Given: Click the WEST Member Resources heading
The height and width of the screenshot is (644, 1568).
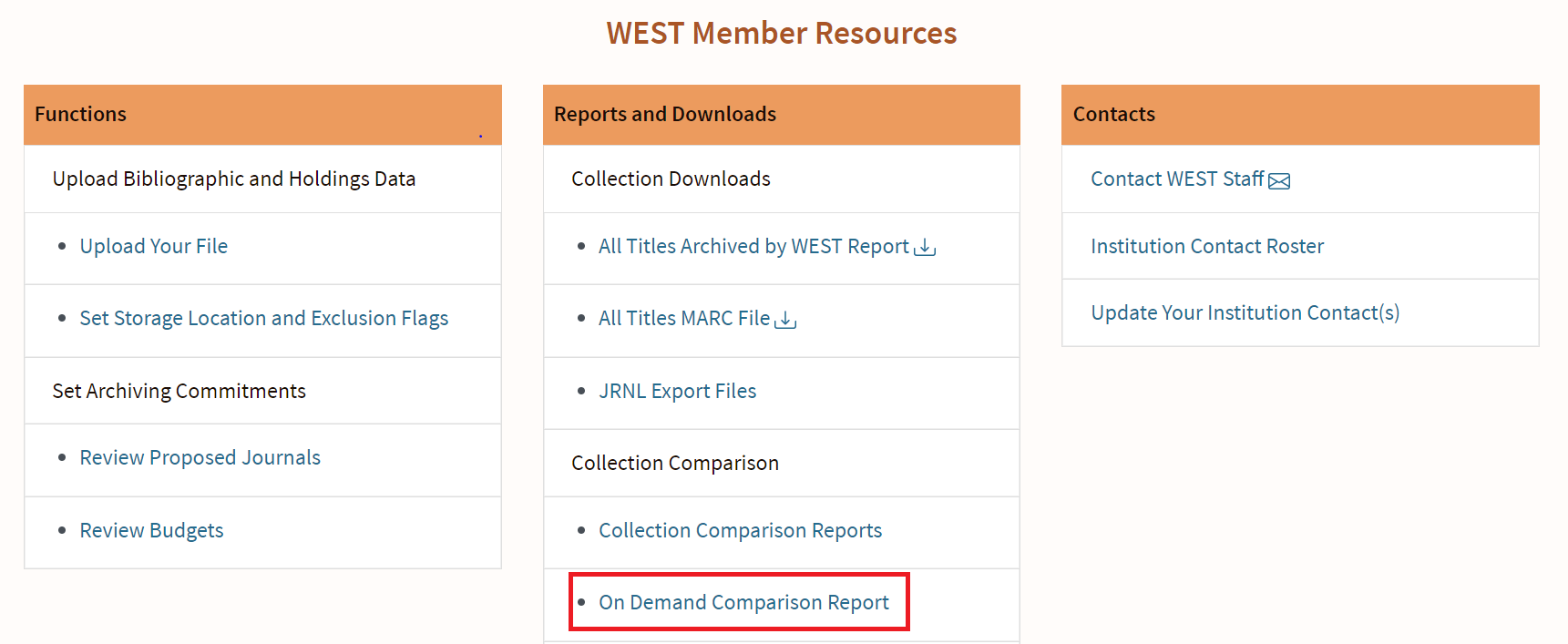Looking at the screenshot, I should (782, 34).
